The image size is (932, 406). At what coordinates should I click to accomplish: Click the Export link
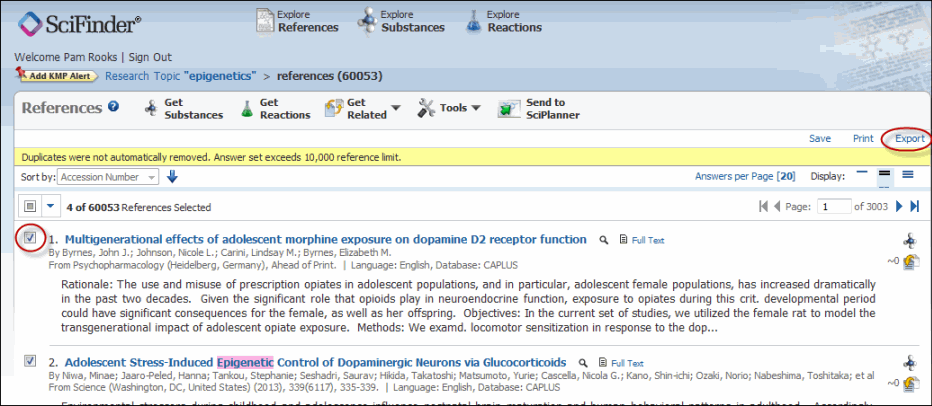tap(910, 139)
